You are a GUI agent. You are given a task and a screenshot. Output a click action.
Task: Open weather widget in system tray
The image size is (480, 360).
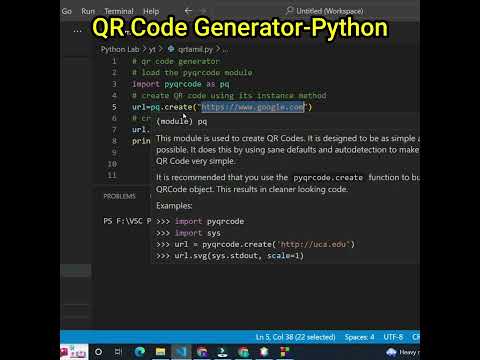402,352
